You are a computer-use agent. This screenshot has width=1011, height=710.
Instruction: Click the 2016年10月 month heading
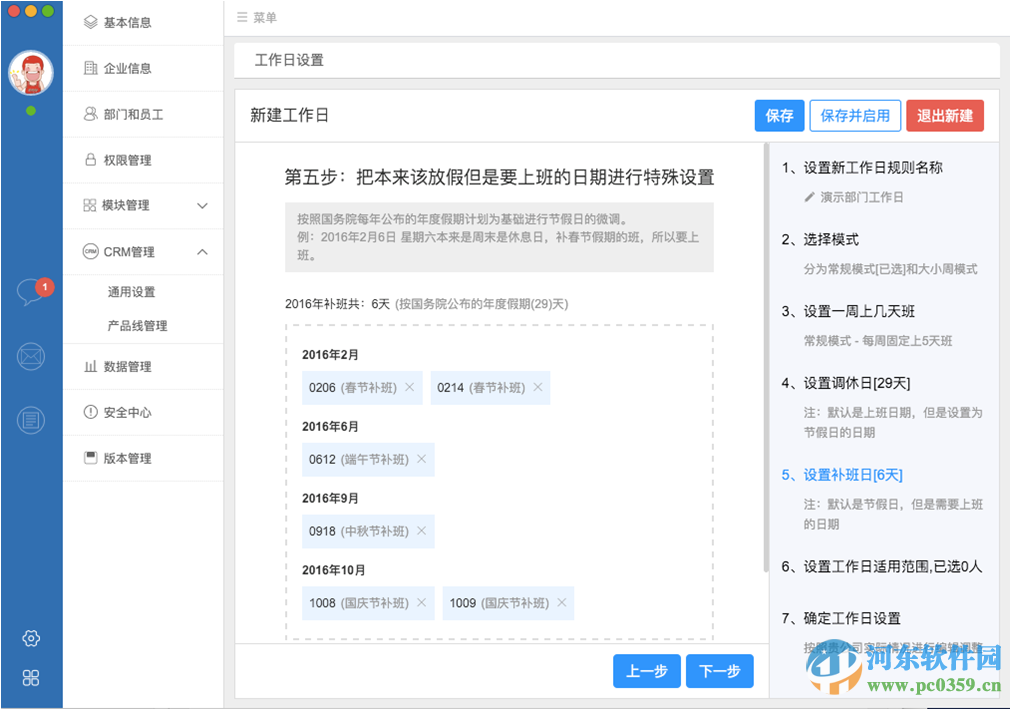333,570
